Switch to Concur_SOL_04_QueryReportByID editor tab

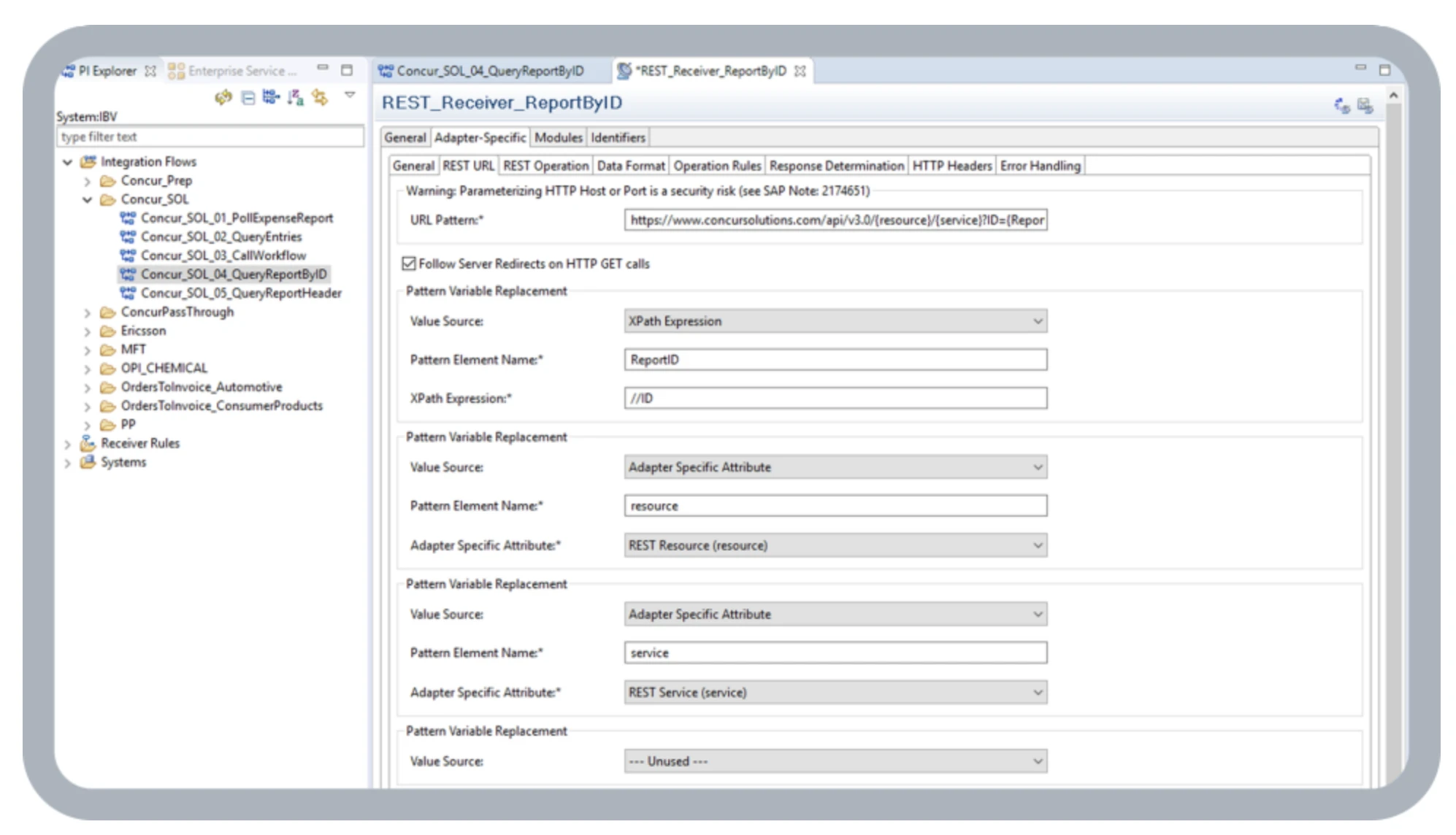click(489, 71)
